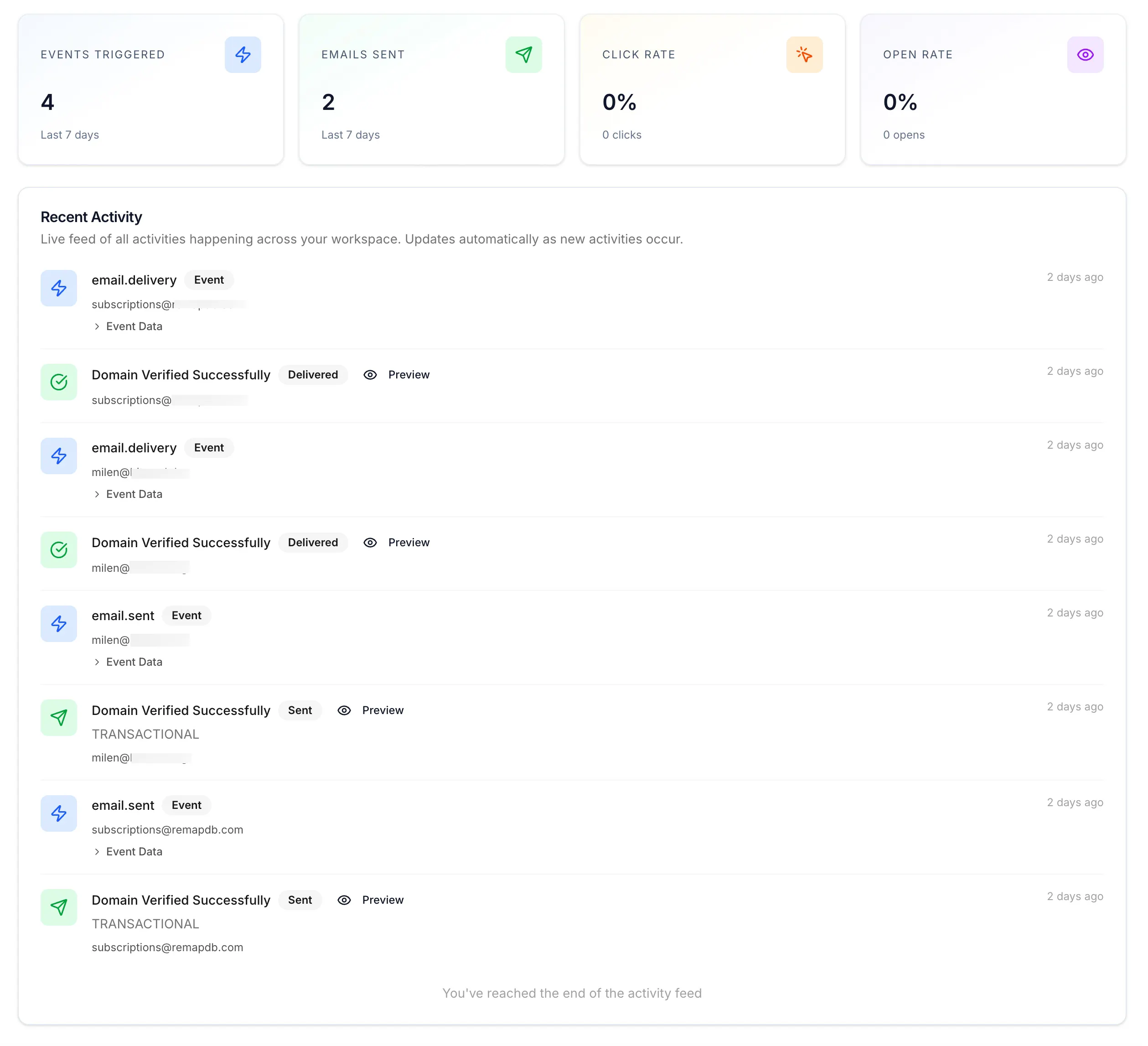This screenshot has width=1148, height=1046.
Task: Click subscriptions@remapdb.com under email.sent event
Action: tap(167, 829)
